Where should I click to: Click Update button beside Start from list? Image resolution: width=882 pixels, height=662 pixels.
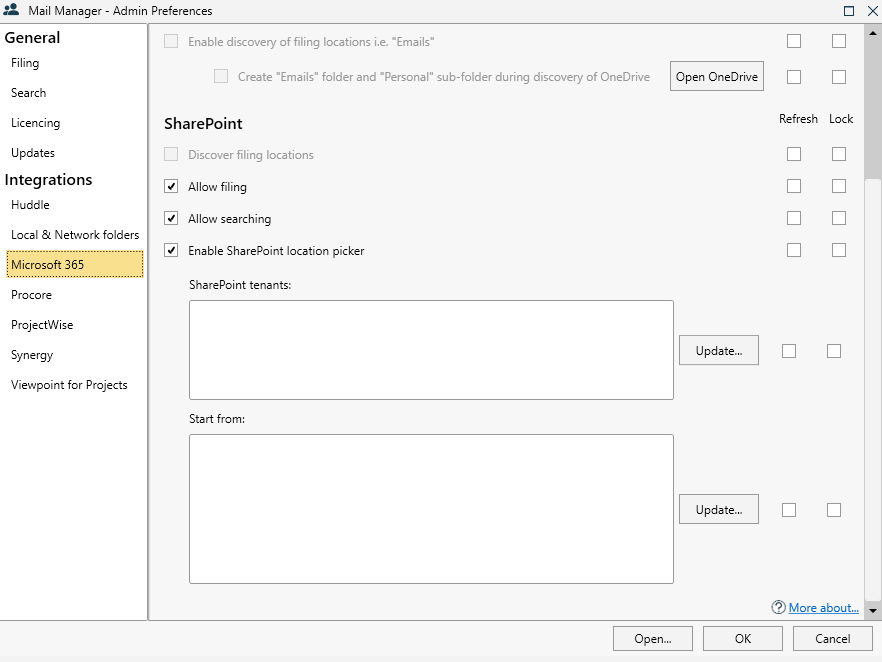point(718,510)
